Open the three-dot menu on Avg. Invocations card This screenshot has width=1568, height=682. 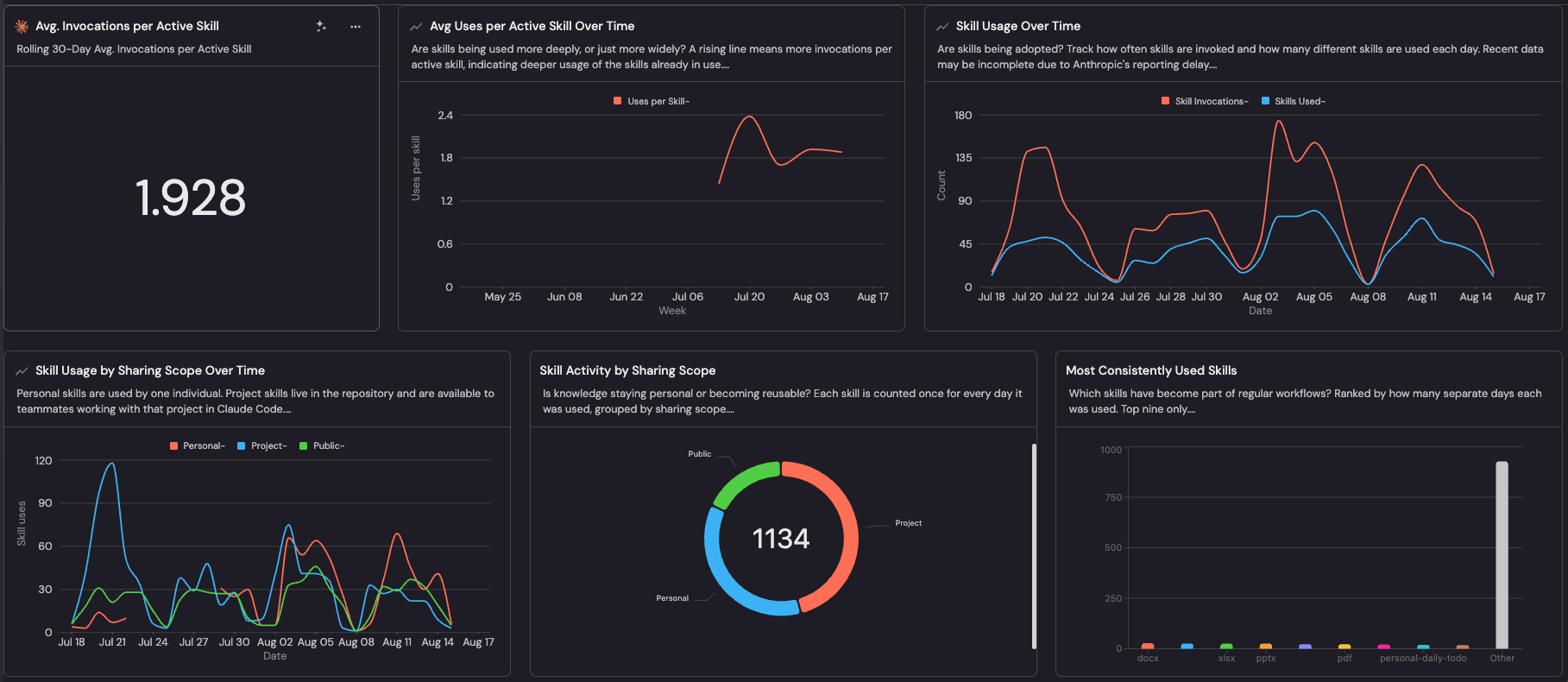point(356,27)
